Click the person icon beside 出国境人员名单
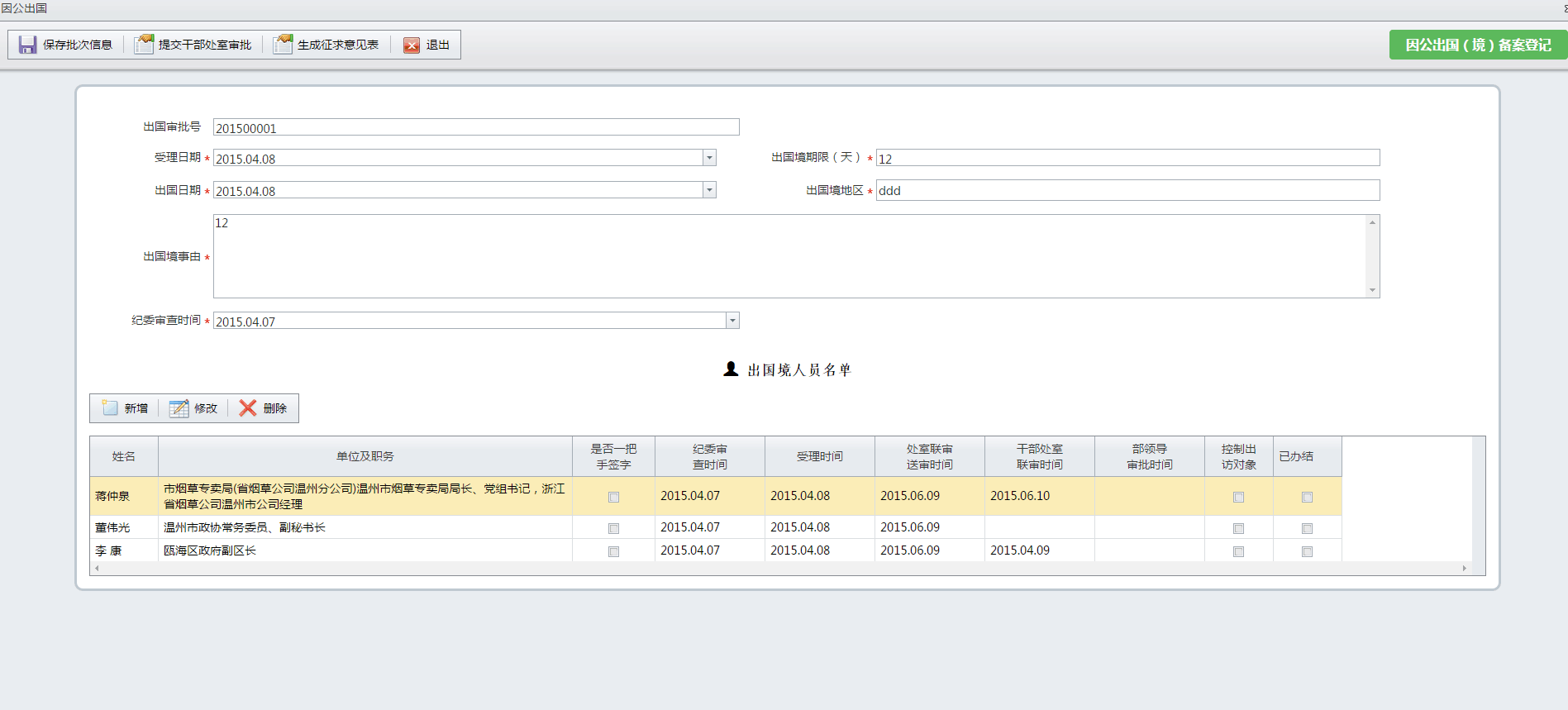The image size is (1568, 710). 731,369
